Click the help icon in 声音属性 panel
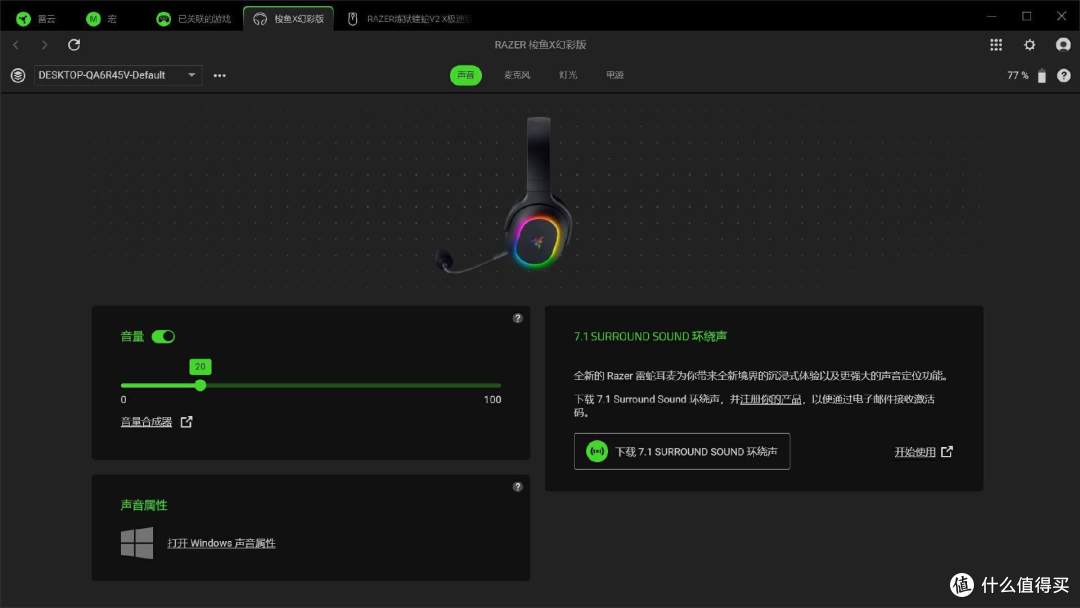The image size is (1080, 608). point(517,487)
